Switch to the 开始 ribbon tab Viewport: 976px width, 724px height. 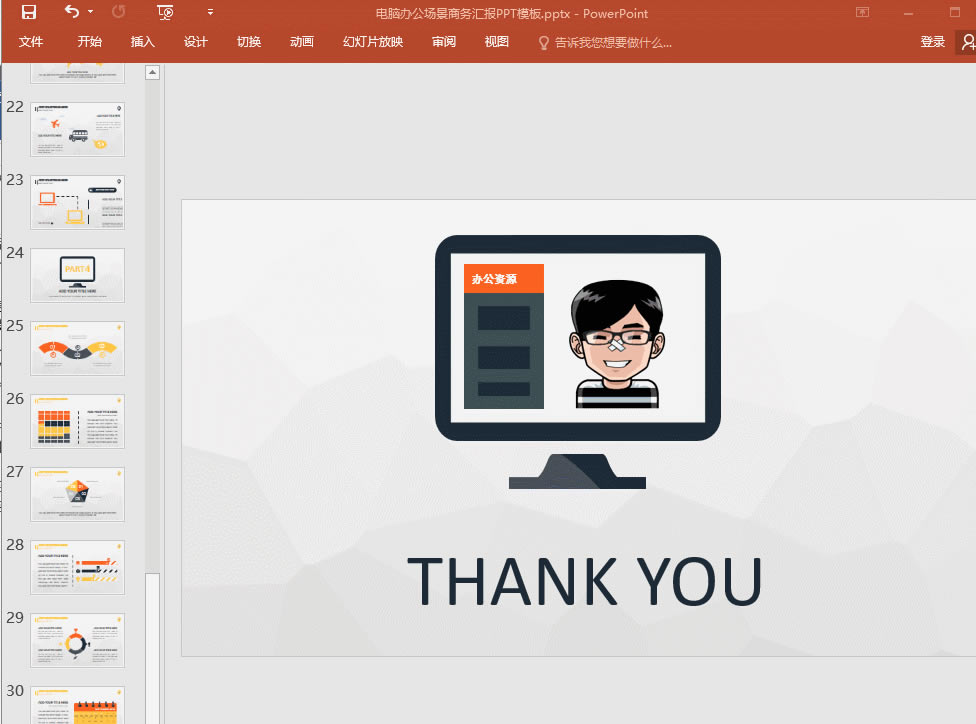tap(88, 42)
